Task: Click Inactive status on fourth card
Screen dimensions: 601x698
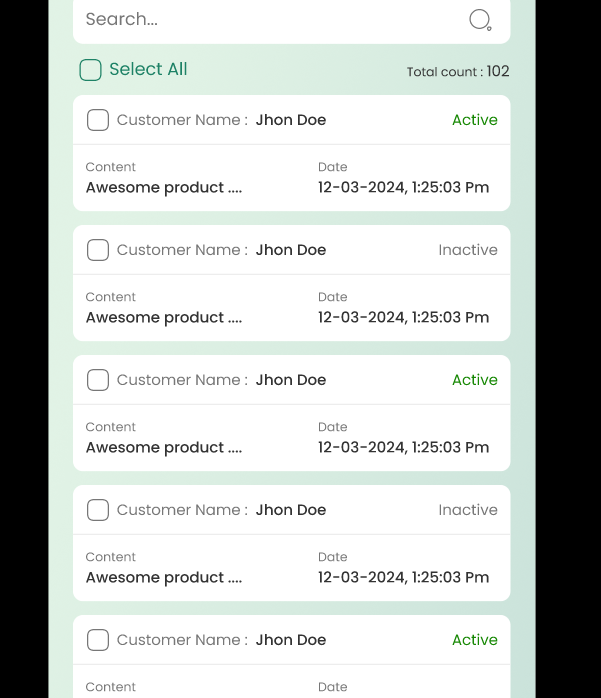Action: tap(467, 510)
